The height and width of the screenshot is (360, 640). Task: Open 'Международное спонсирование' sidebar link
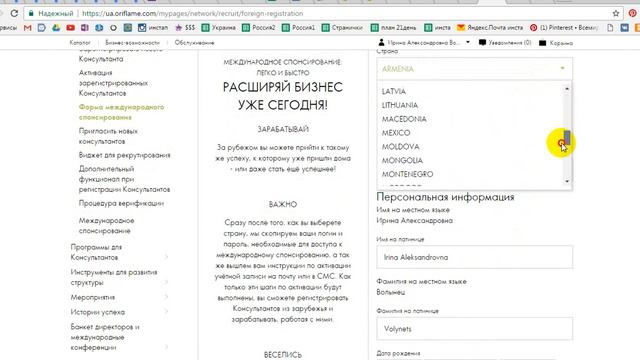coord(106,226)
